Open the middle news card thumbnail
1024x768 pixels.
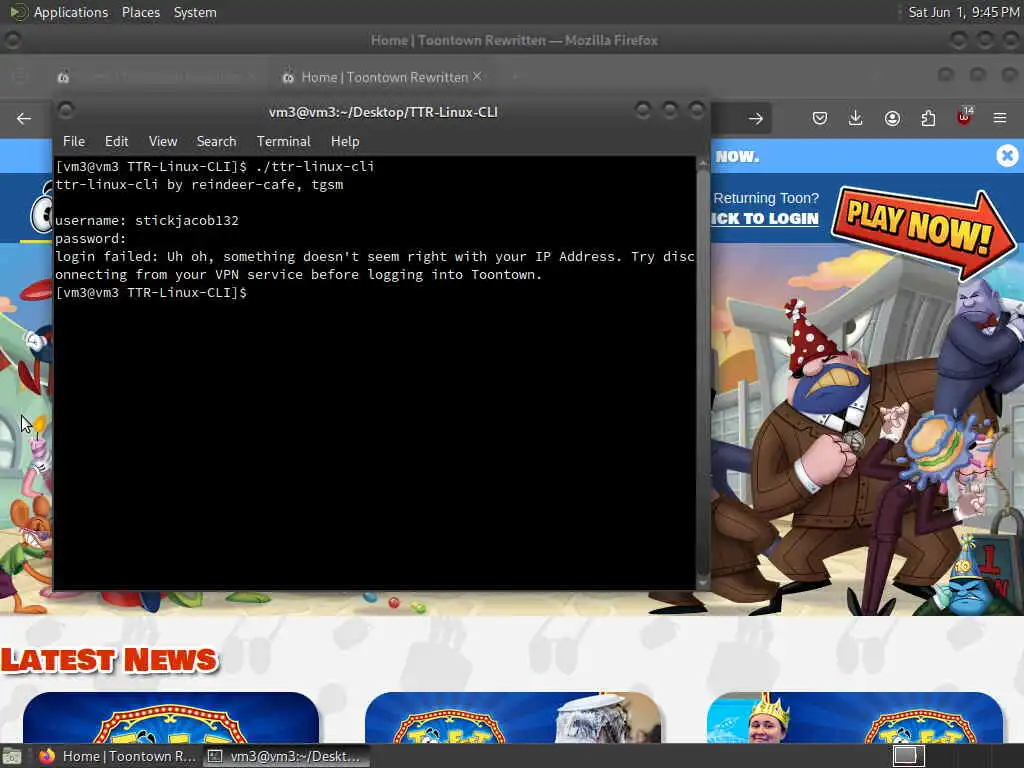point(513,717)
